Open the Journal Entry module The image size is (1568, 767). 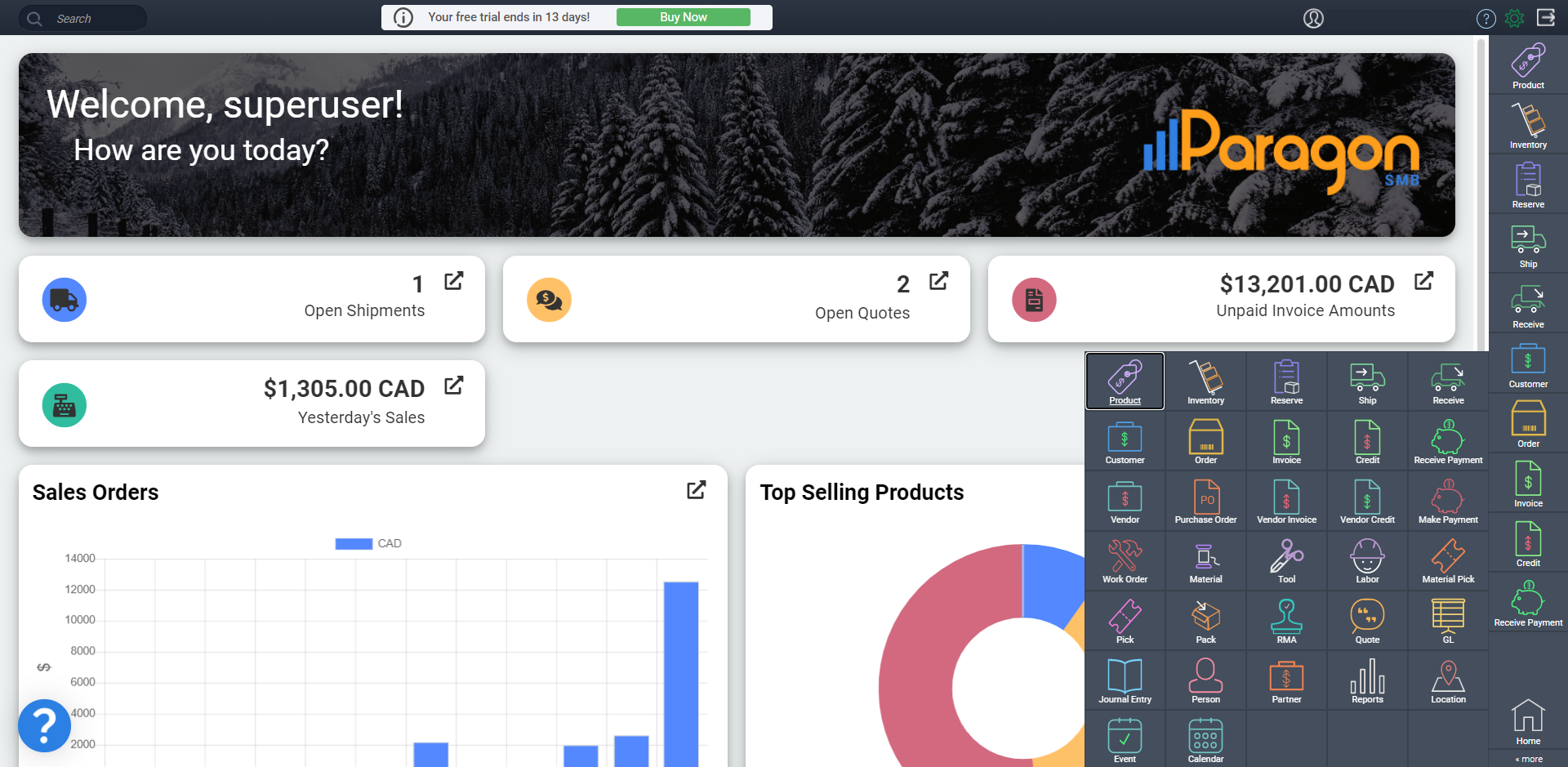1125,680
